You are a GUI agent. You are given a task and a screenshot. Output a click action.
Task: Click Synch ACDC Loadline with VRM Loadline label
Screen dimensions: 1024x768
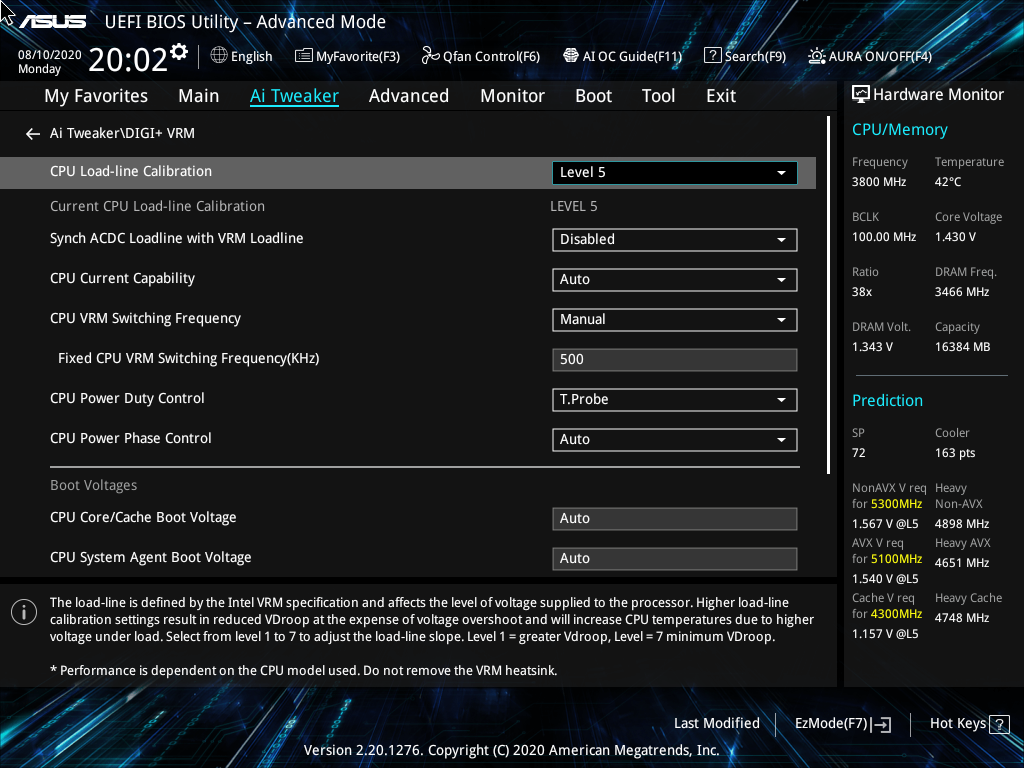[176, 238]
